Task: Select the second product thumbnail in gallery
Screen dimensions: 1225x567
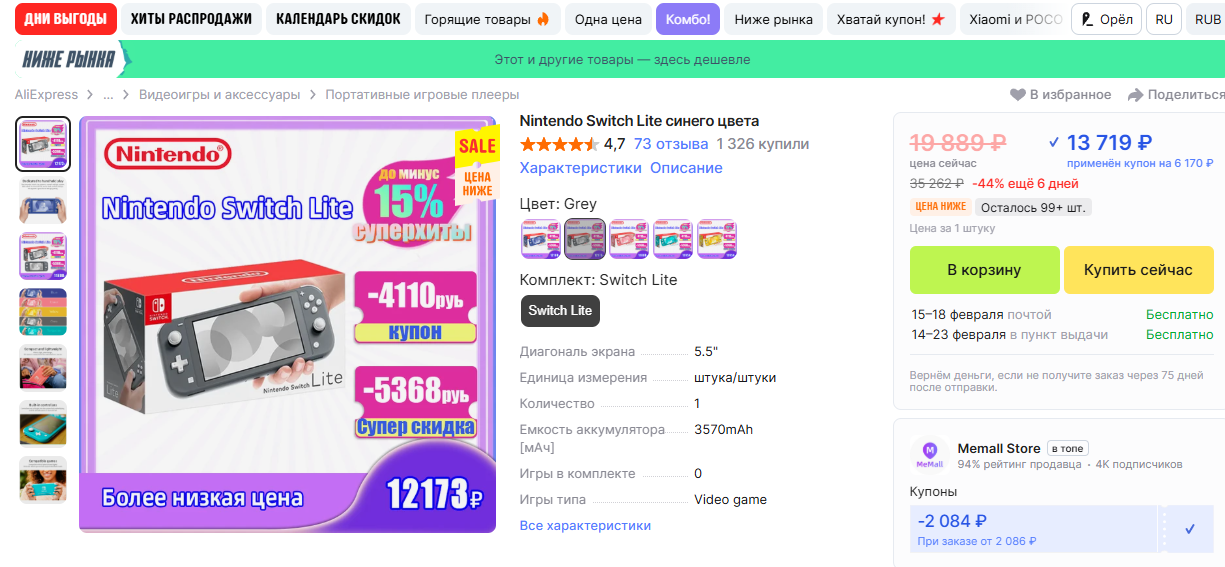Action: tap(43, 200)
